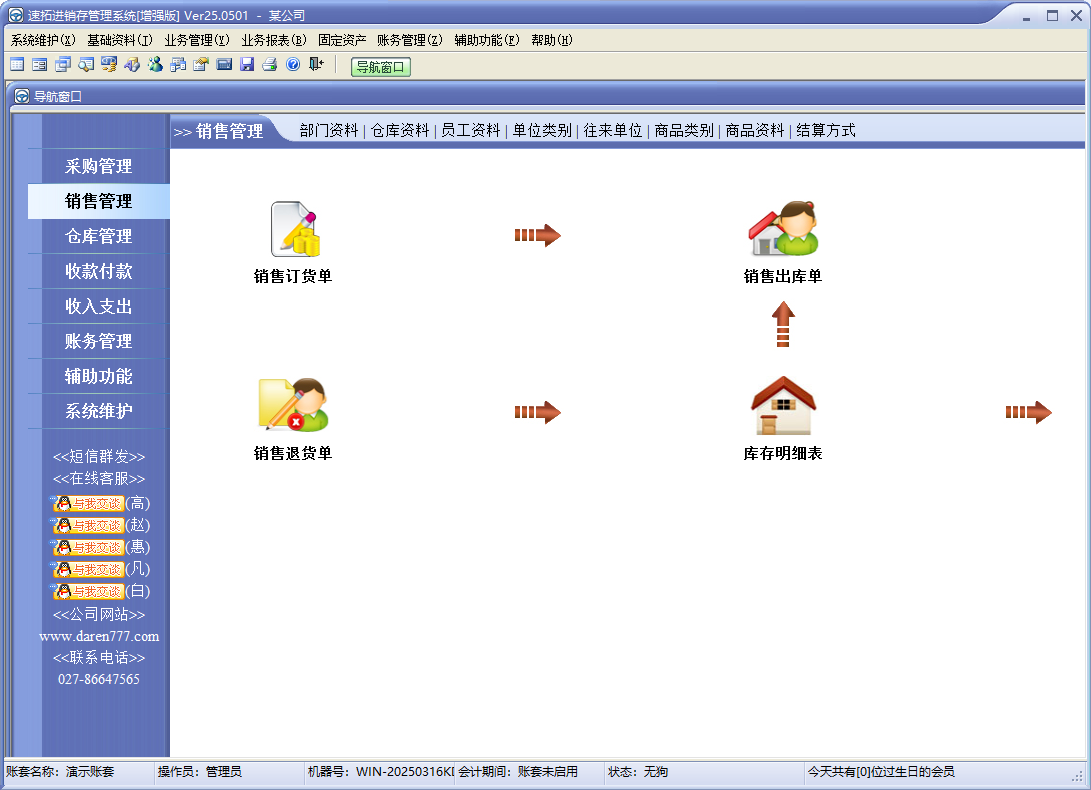
Task: Click status bar text 账套名称: 演示账套
Action: (61, 772)
